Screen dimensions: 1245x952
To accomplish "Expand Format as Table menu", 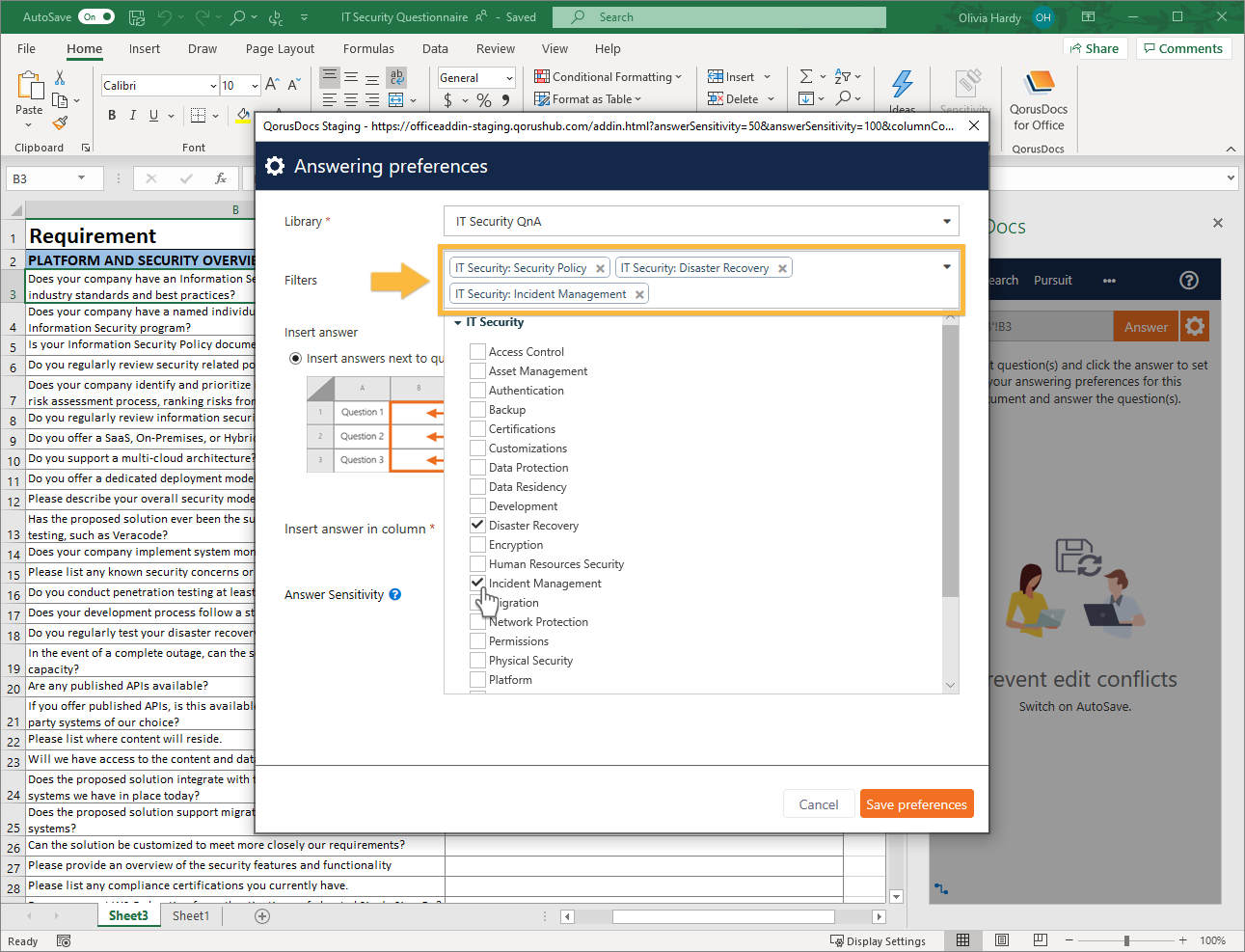I will point(587,99).
